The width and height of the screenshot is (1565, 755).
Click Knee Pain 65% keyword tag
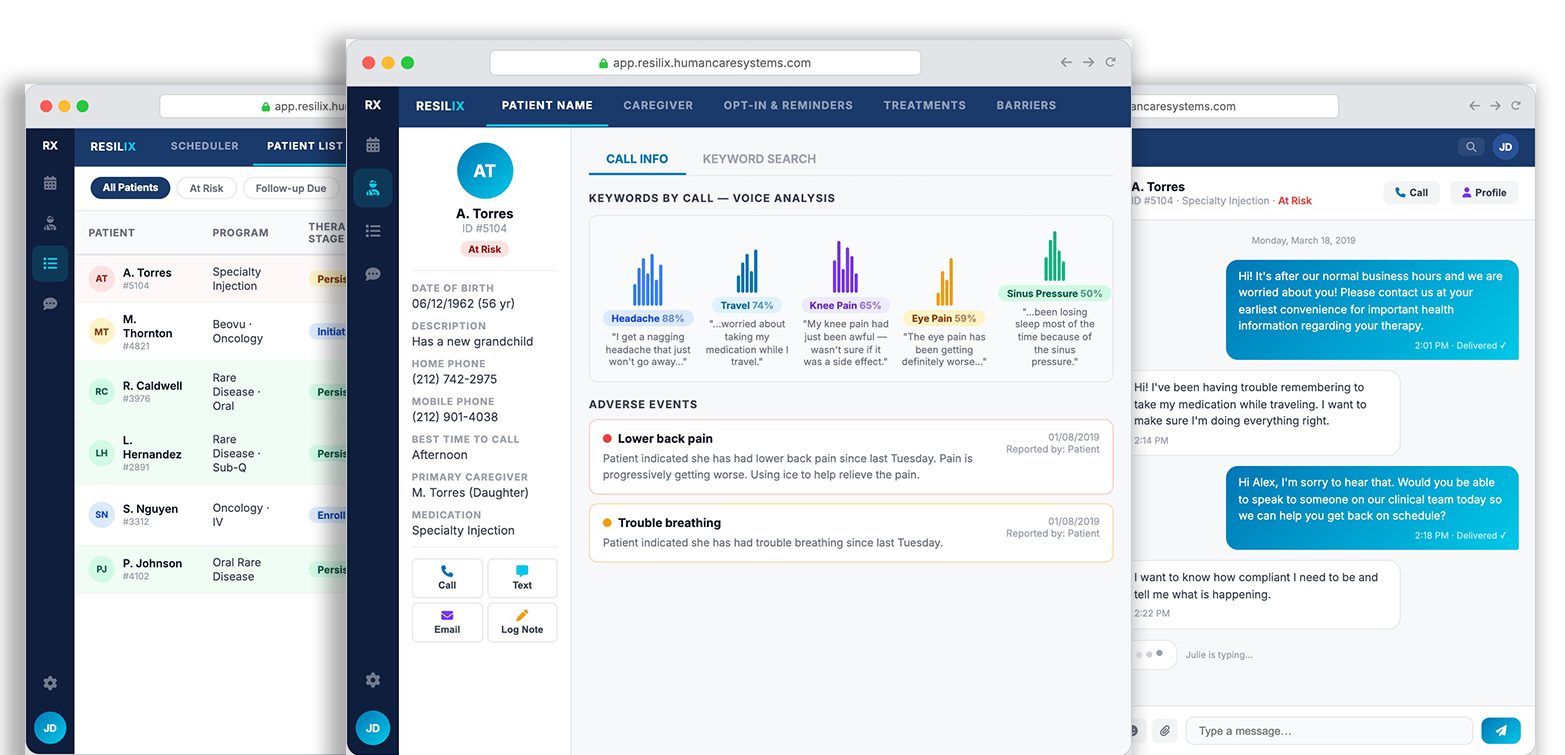(845, 305)
